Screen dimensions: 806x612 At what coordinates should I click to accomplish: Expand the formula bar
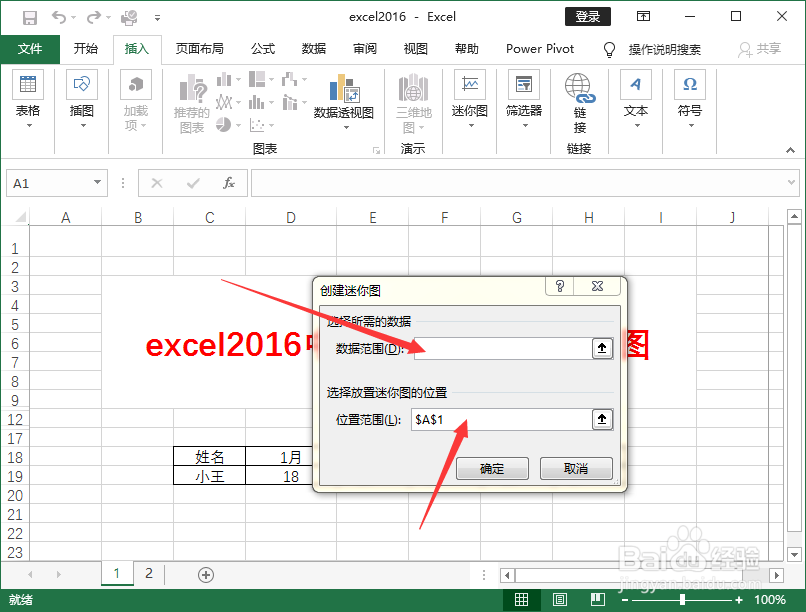pos(791,182)
